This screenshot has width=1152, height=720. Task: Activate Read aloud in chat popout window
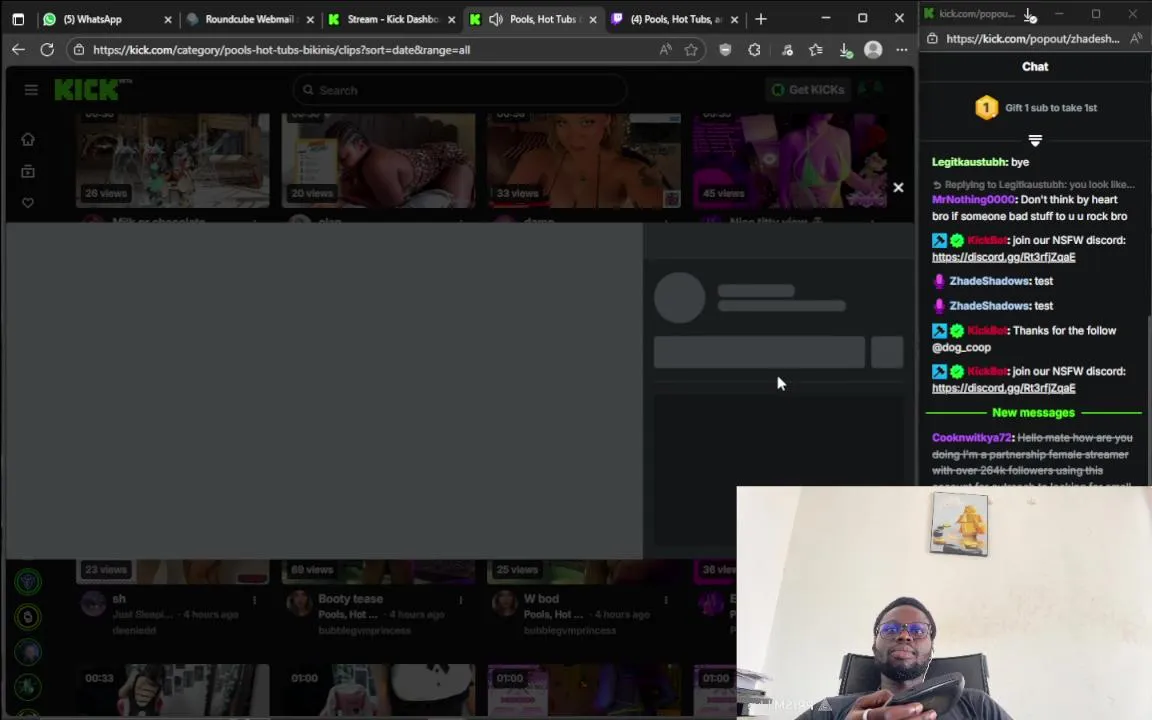tap(1137, 39)
